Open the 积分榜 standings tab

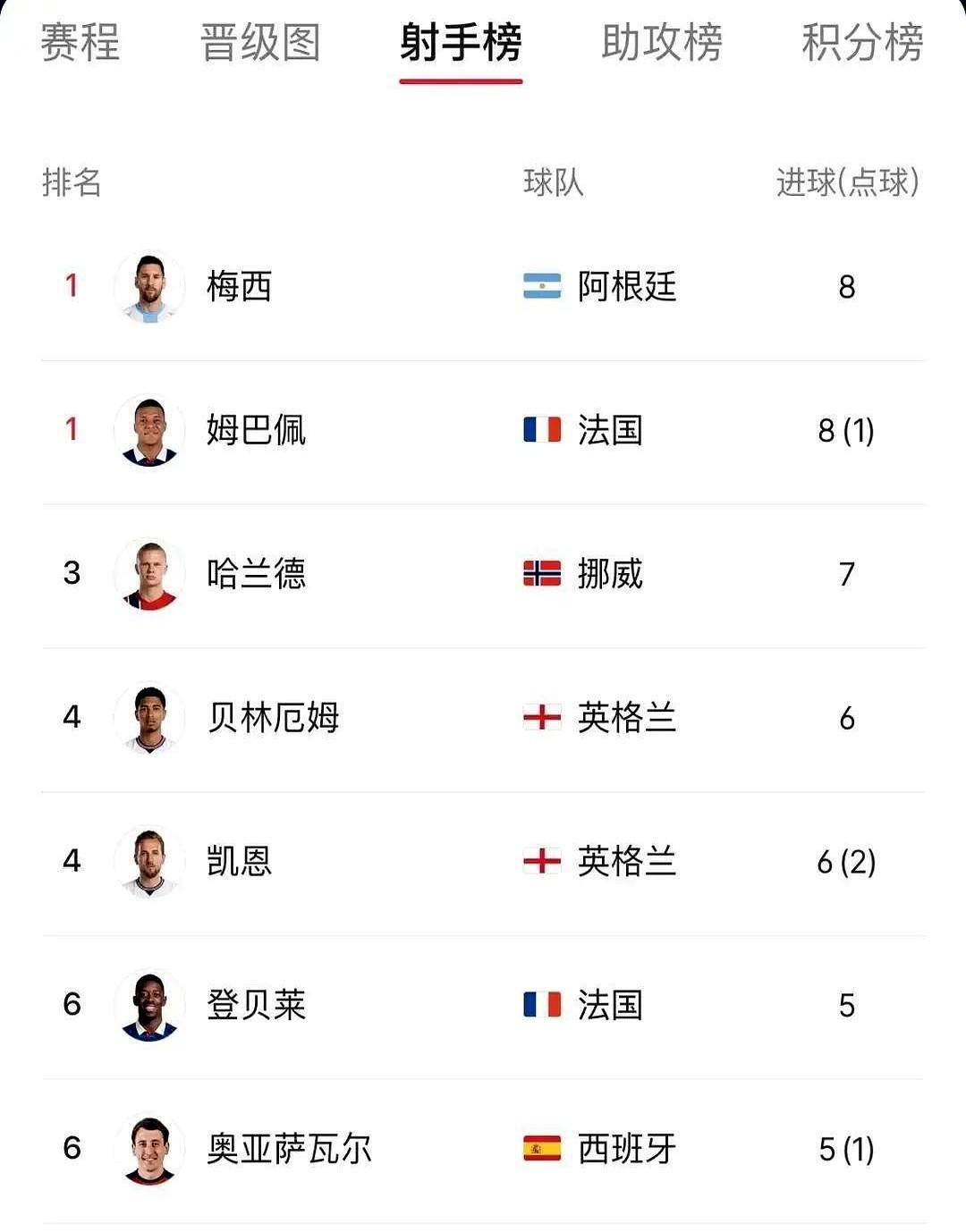(x=862, y=43)
